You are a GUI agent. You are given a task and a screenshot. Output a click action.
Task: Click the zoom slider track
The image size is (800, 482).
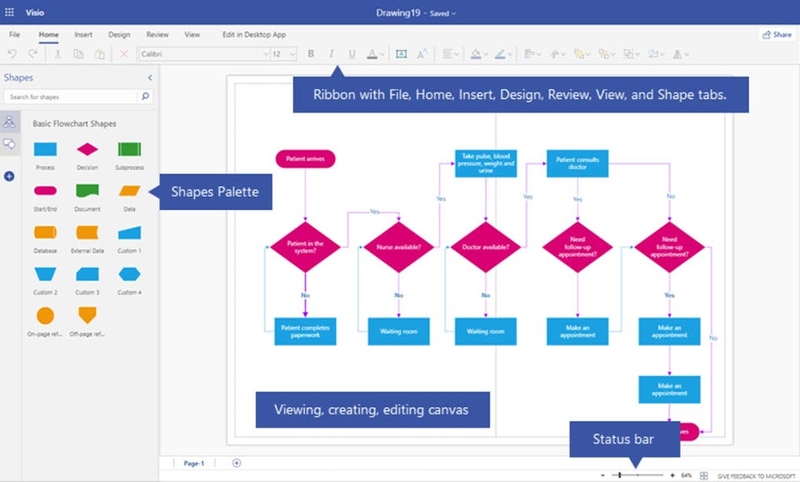tap(638, 475)
